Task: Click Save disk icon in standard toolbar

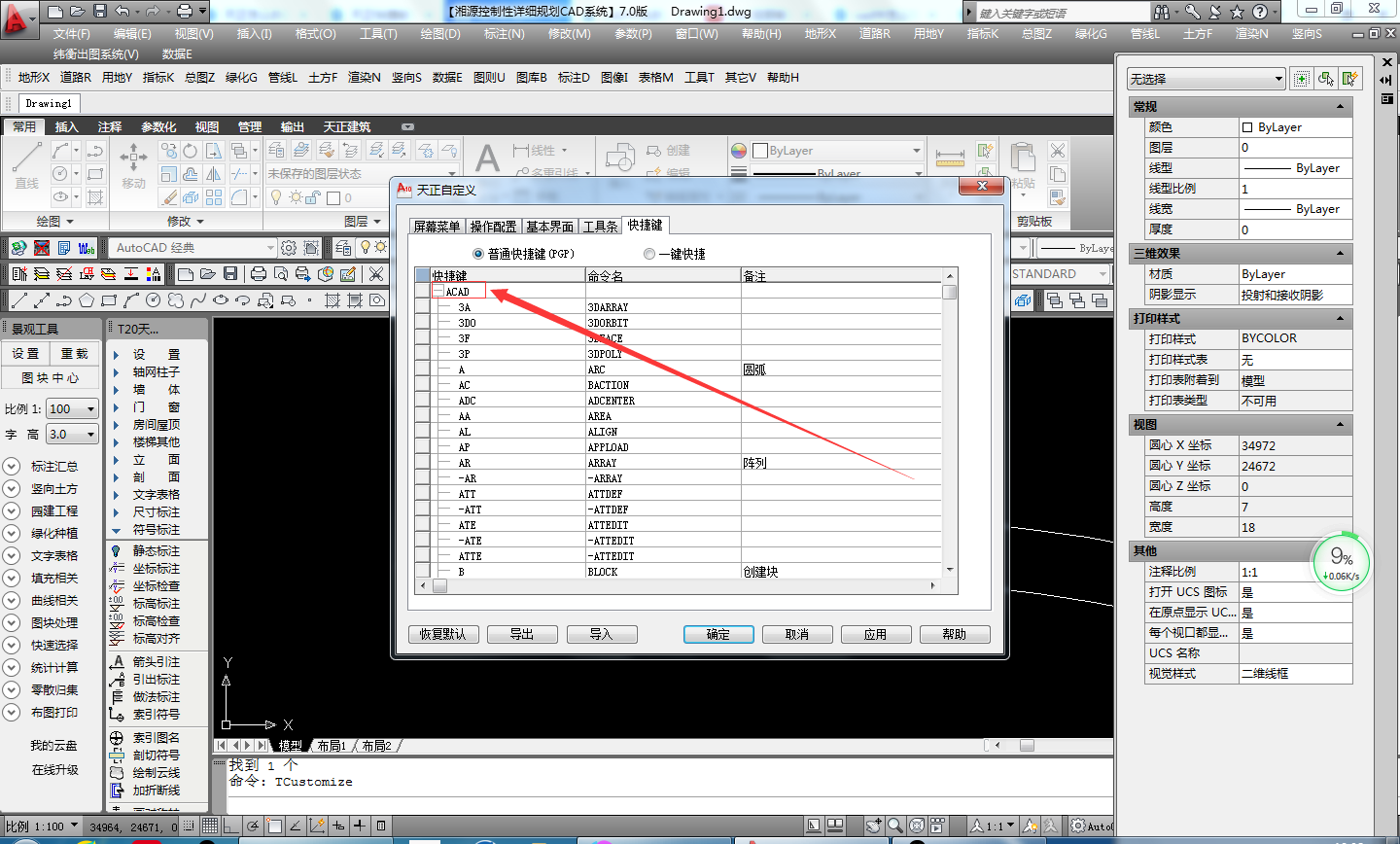Action: point(230,274)
